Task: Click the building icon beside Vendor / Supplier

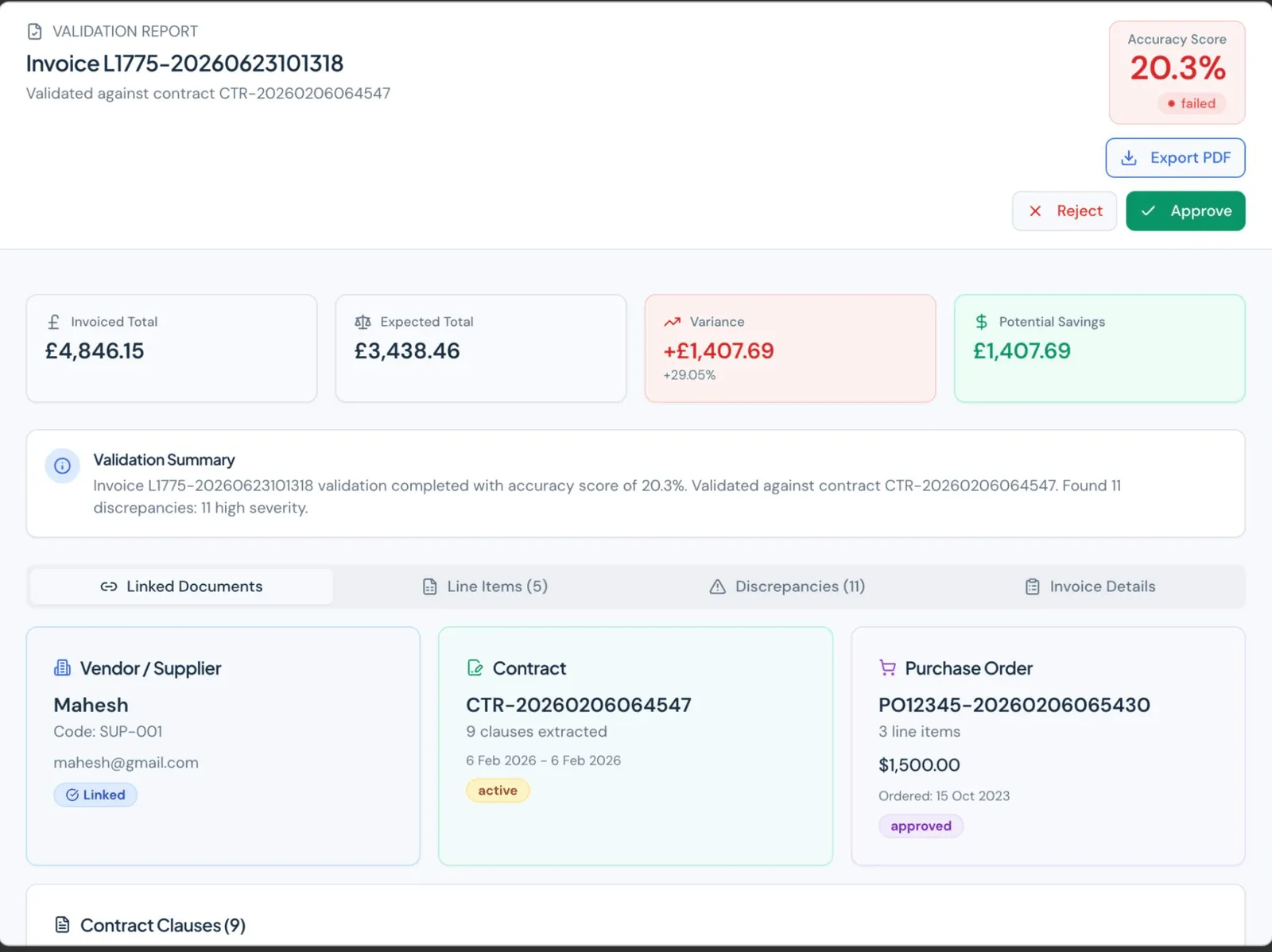Action: pyautogui.click(x=62, y=668)
